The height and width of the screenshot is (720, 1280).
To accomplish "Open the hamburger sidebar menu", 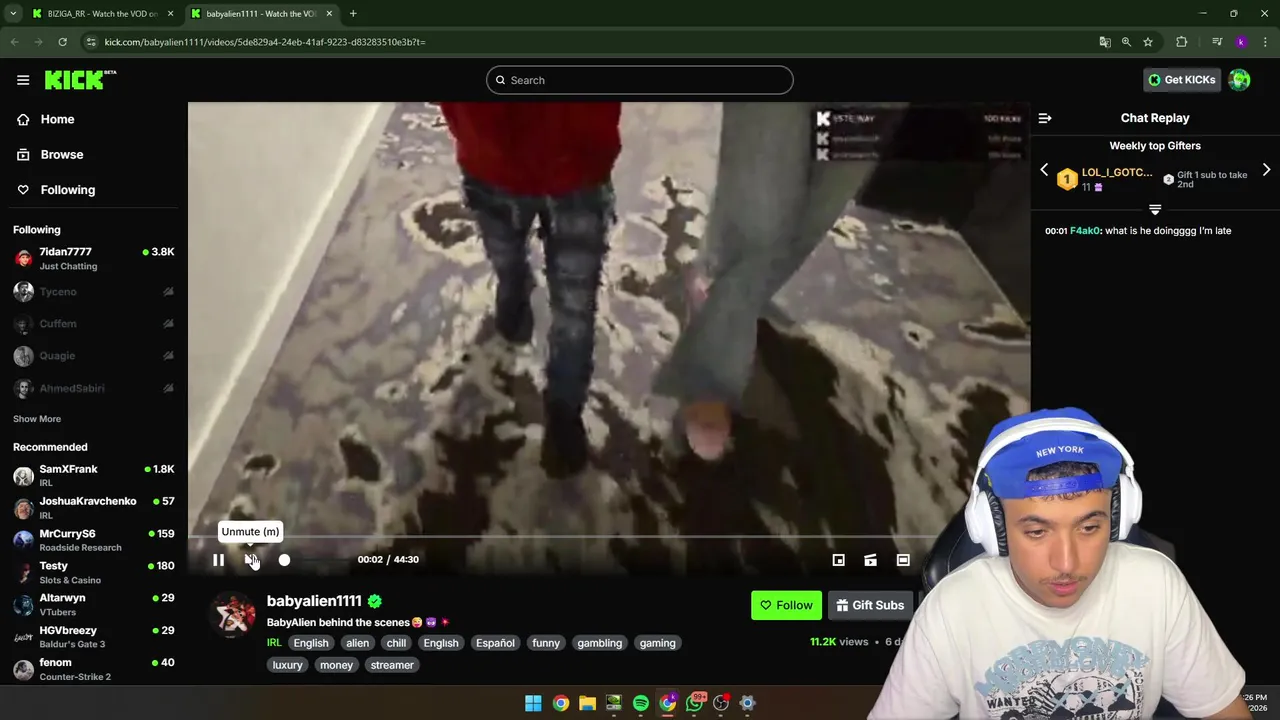I will click(23, 80).
